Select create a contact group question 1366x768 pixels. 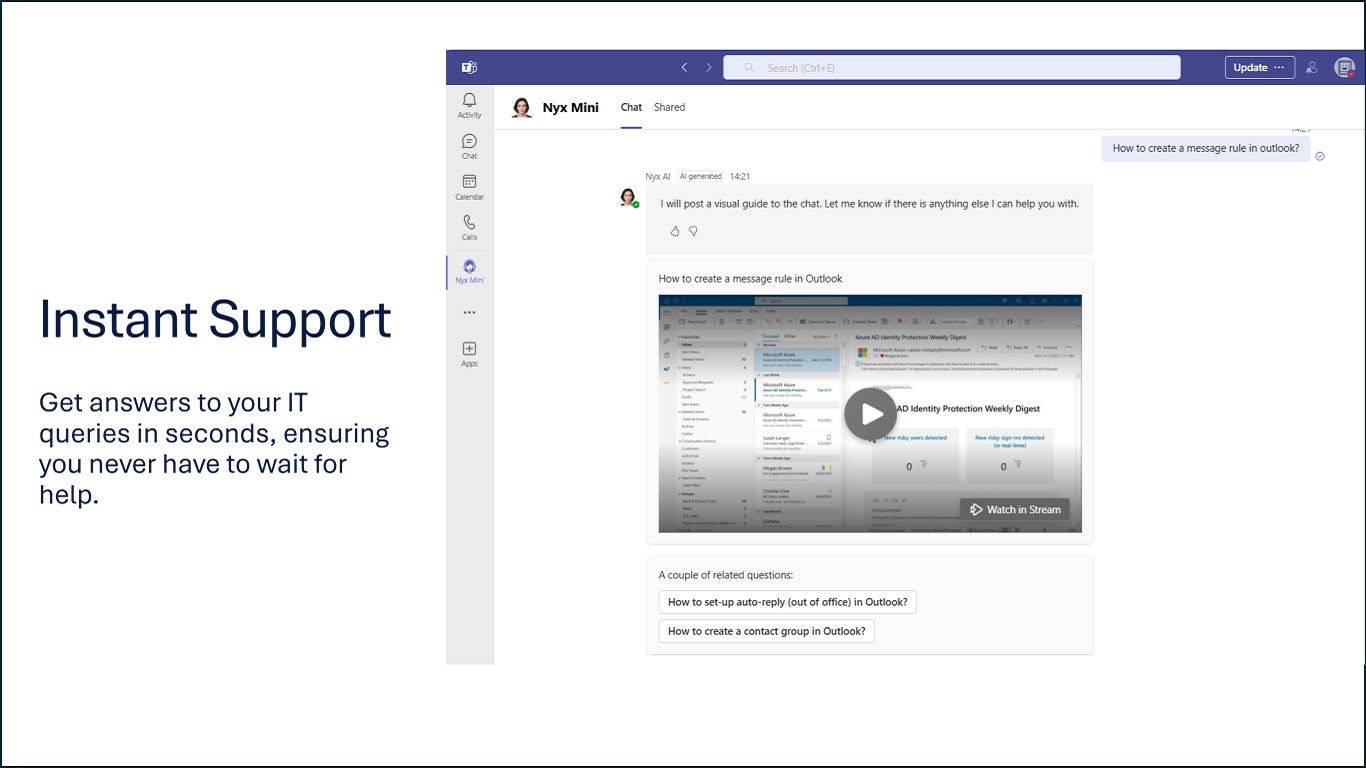(x=767, y=631)
